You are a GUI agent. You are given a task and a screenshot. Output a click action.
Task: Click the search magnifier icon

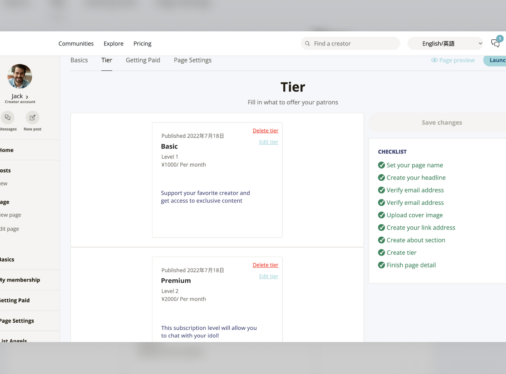coord(307,44)
